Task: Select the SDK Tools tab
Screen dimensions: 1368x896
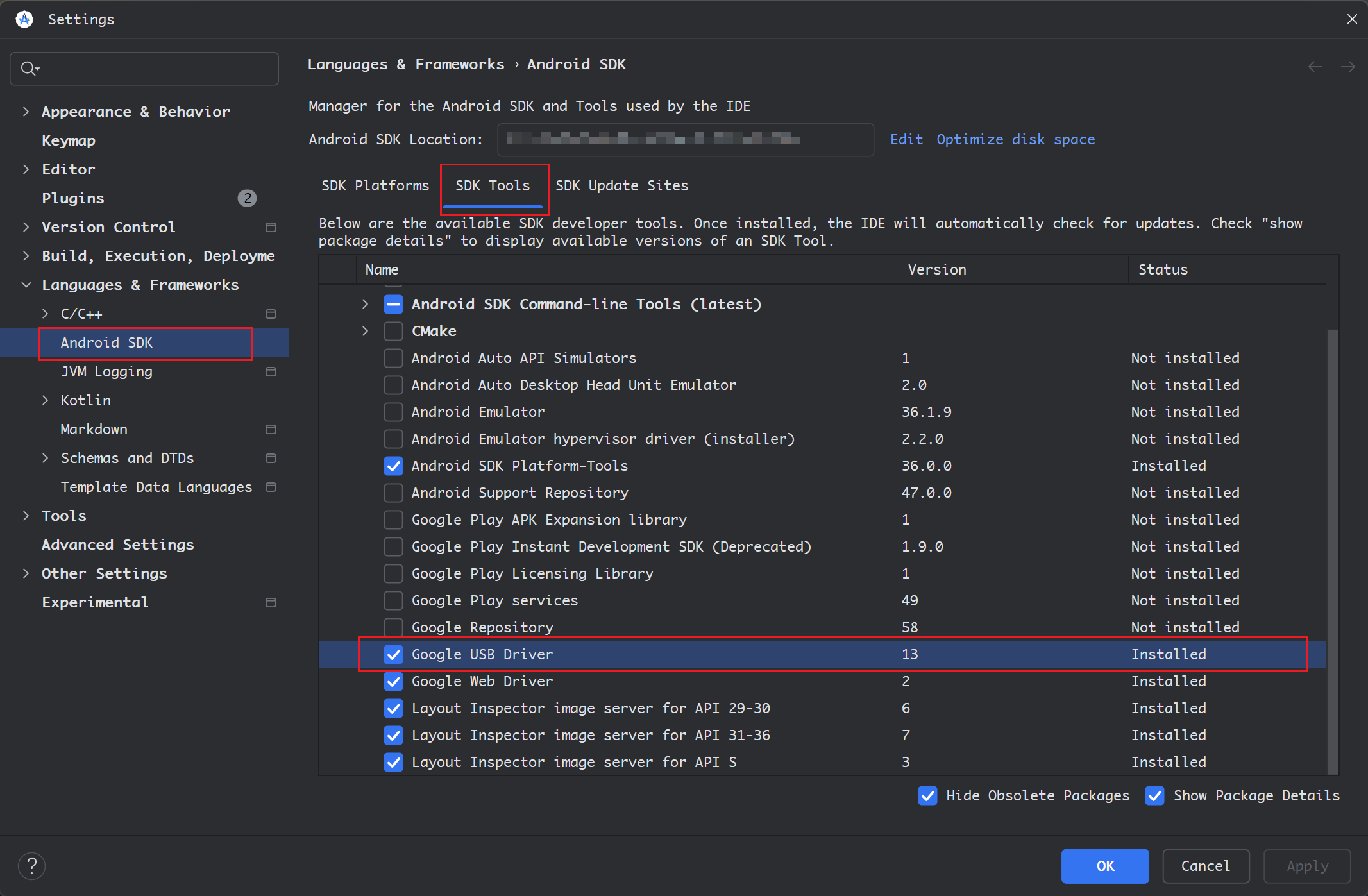Action: [x=493, y=186]
